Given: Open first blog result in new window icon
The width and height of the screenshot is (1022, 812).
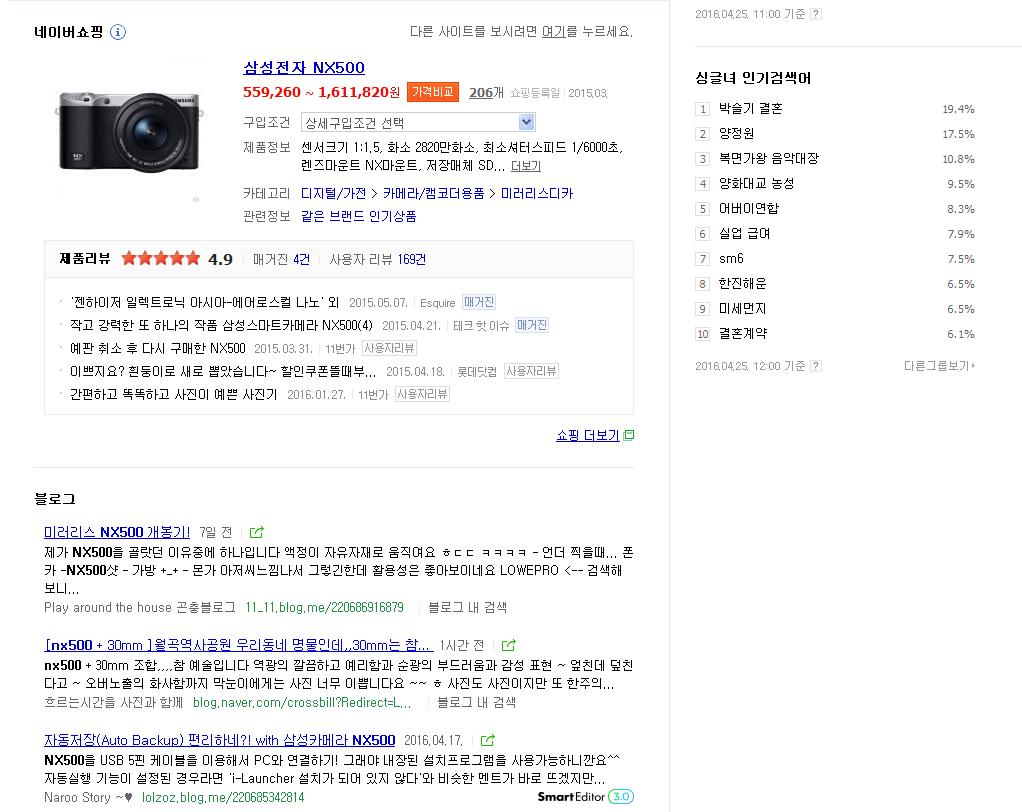Looking at the screenshot, I should 257,533.
